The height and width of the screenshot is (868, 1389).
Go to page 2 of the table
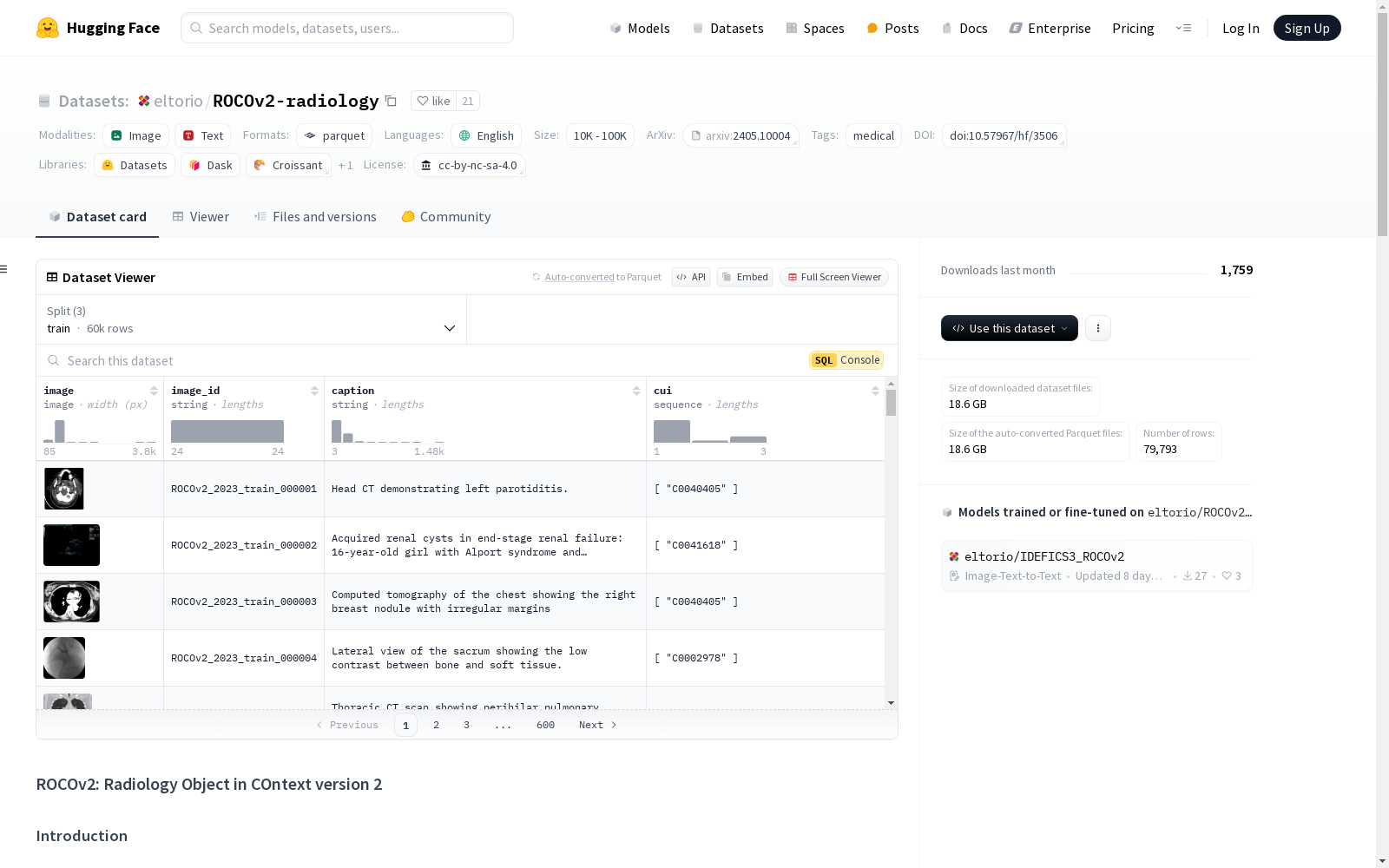(436, 725)
